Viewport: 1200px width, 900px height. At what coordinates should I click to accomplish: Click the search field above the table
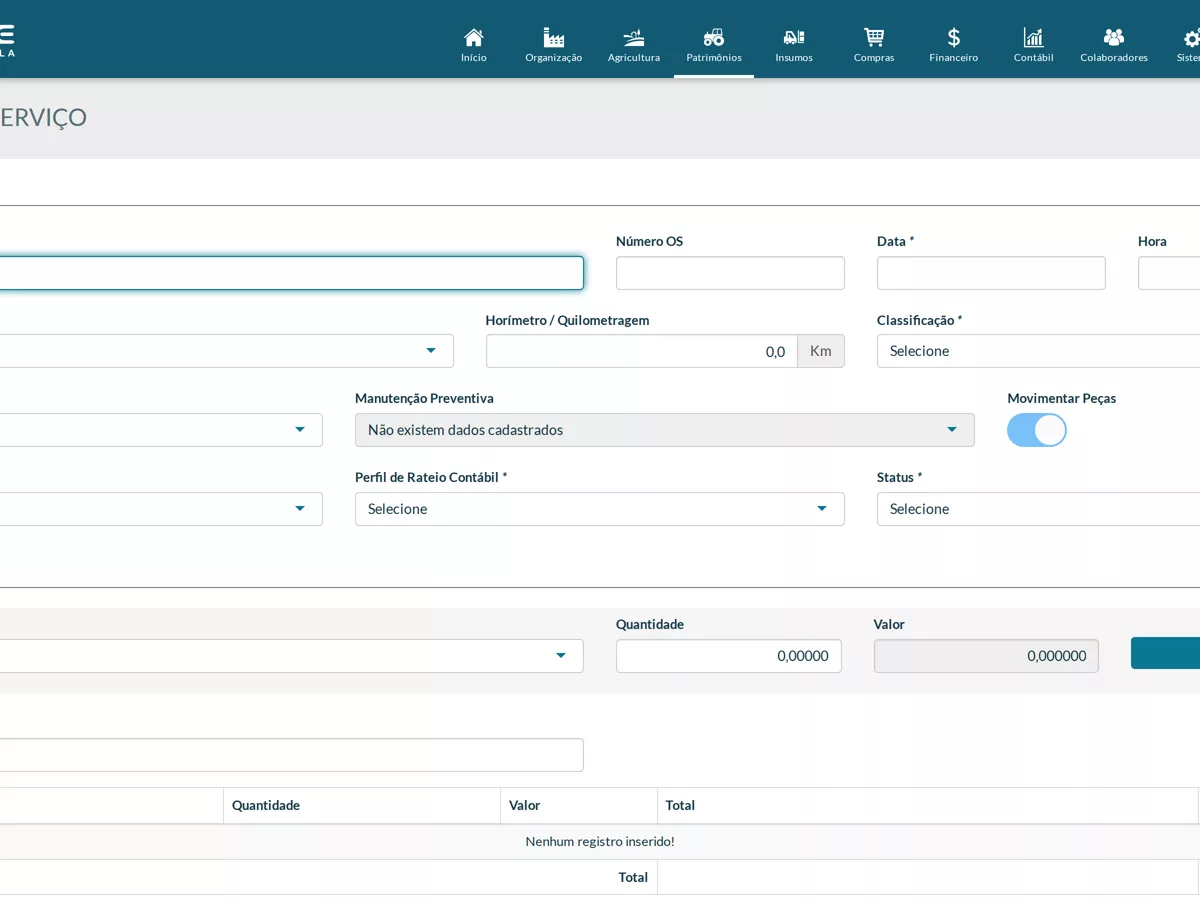pyautogui.click(x=291, y=755)
